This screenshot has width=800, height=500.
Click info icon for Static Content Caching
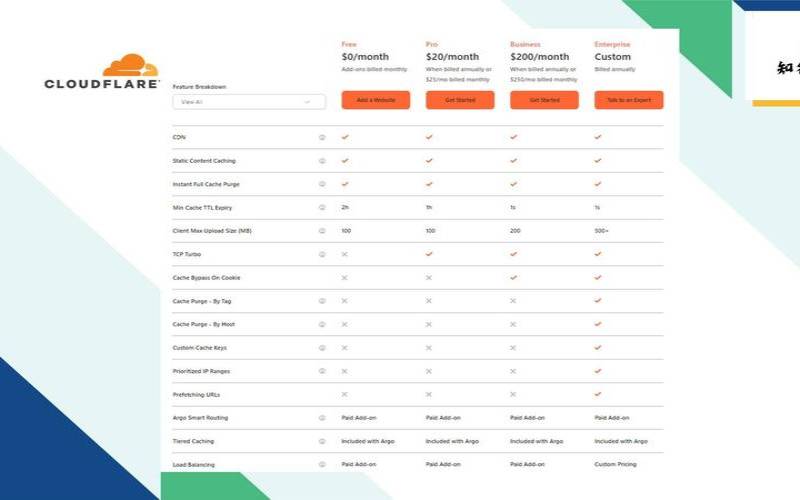(x=322, y=161)
